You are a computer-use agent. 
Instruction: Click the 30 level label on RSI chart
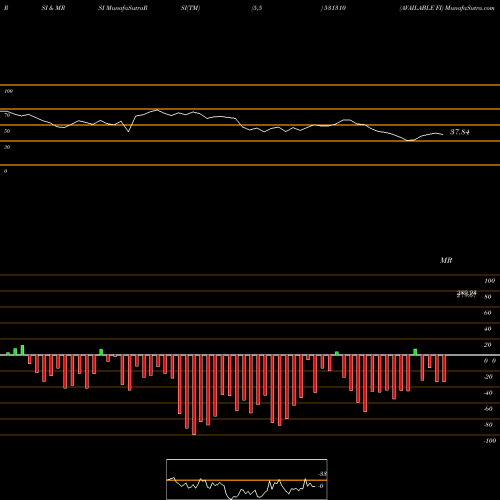(x=7, y=147)
